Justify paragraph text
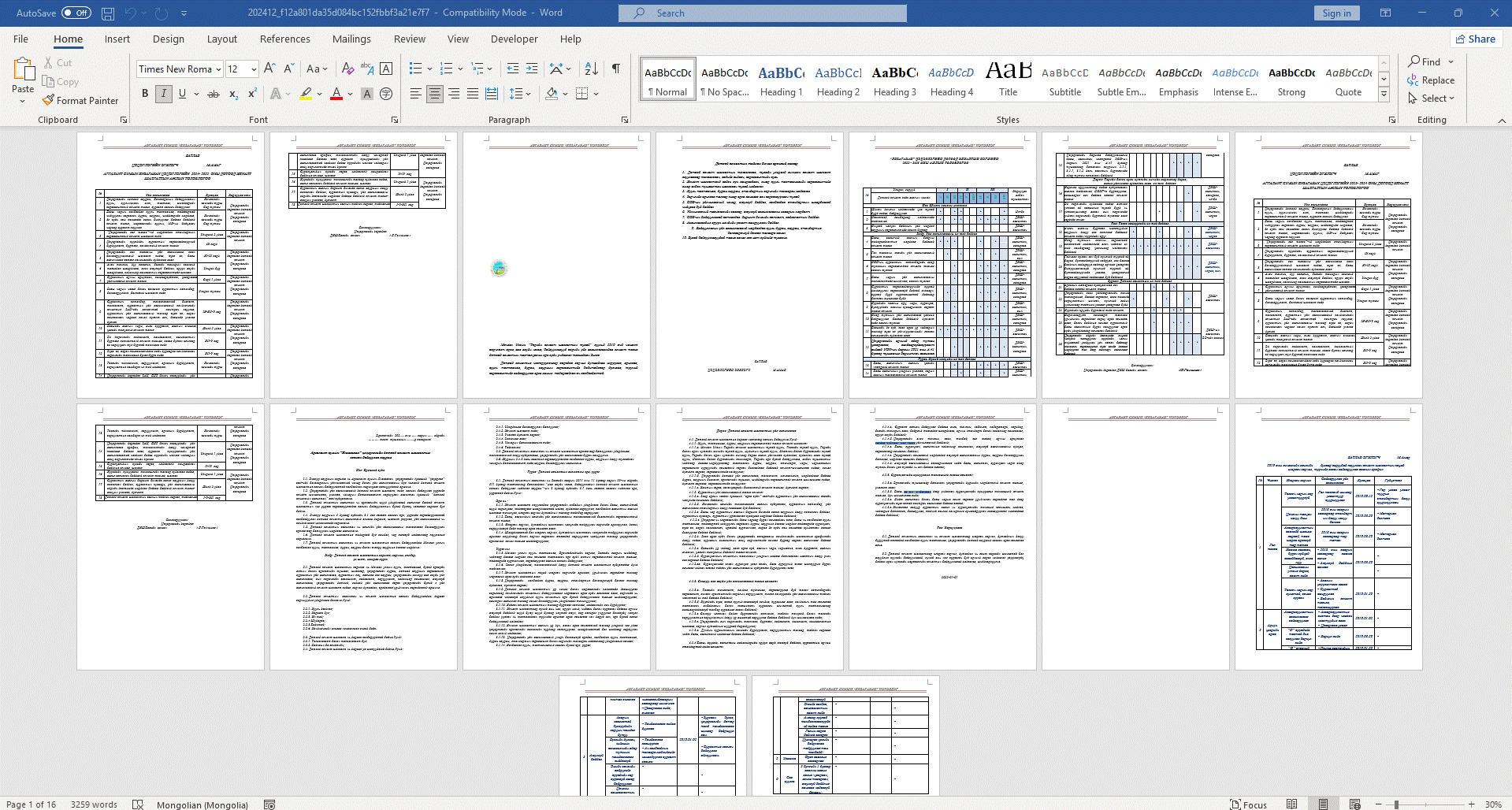This screenshot has height=810, width=1512. click(473, 94)
